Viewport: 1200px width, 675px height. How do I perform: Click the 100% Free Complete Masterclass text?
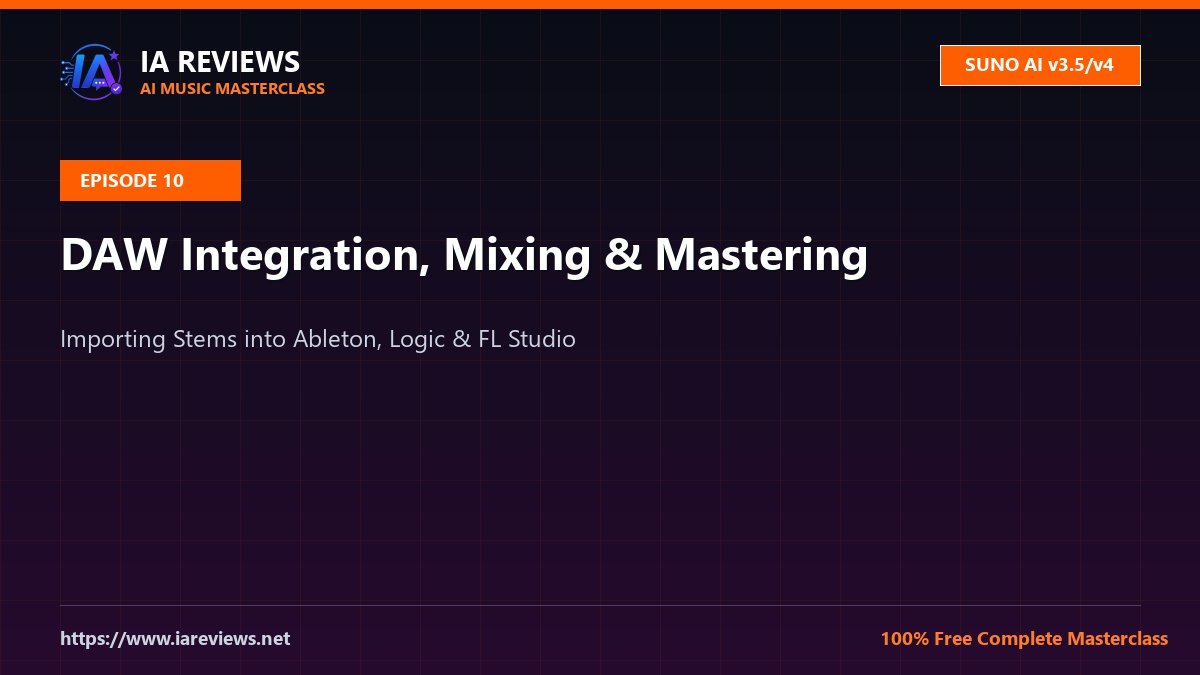point(1024,638)
